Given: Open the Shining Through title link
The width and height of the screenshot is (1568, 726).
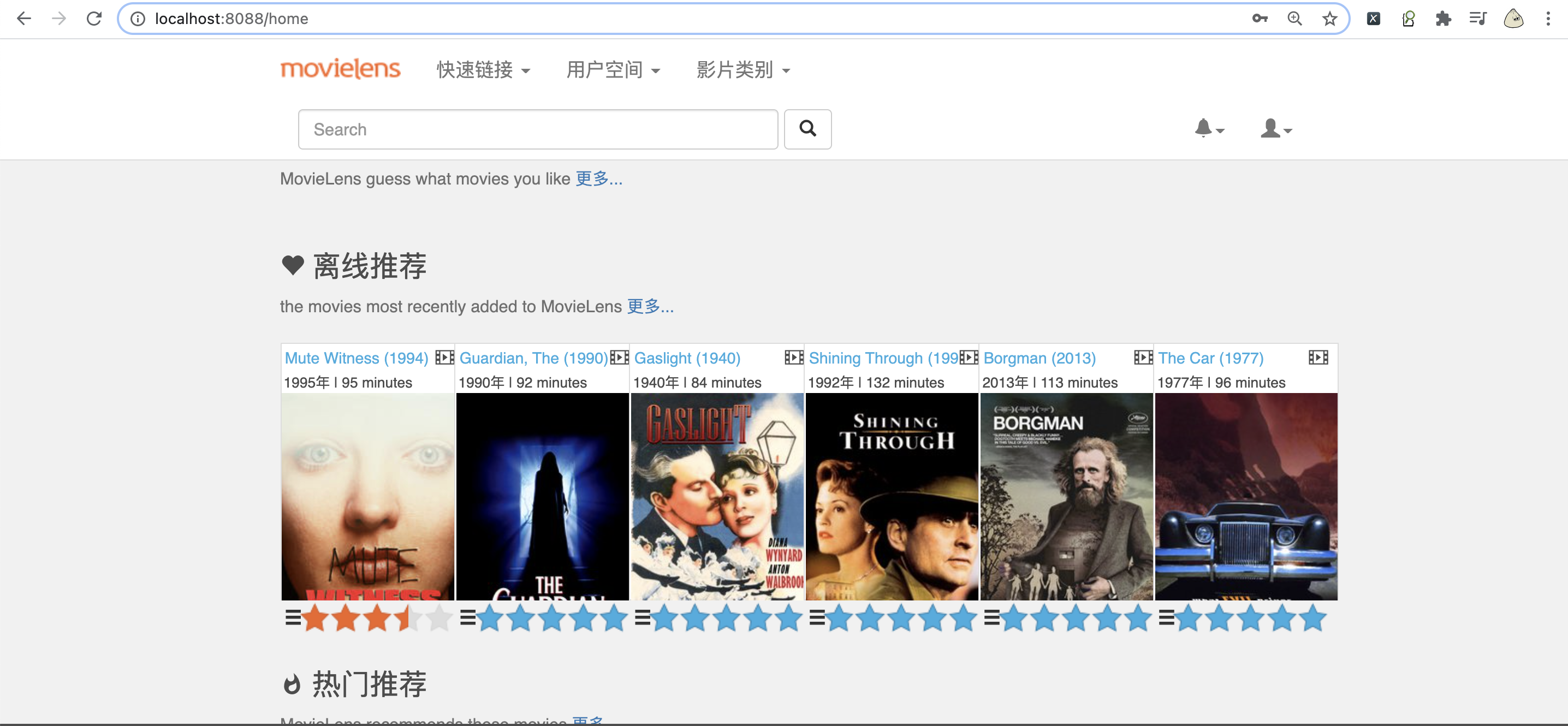Looking at the screenshot, I should click(884, 358).
